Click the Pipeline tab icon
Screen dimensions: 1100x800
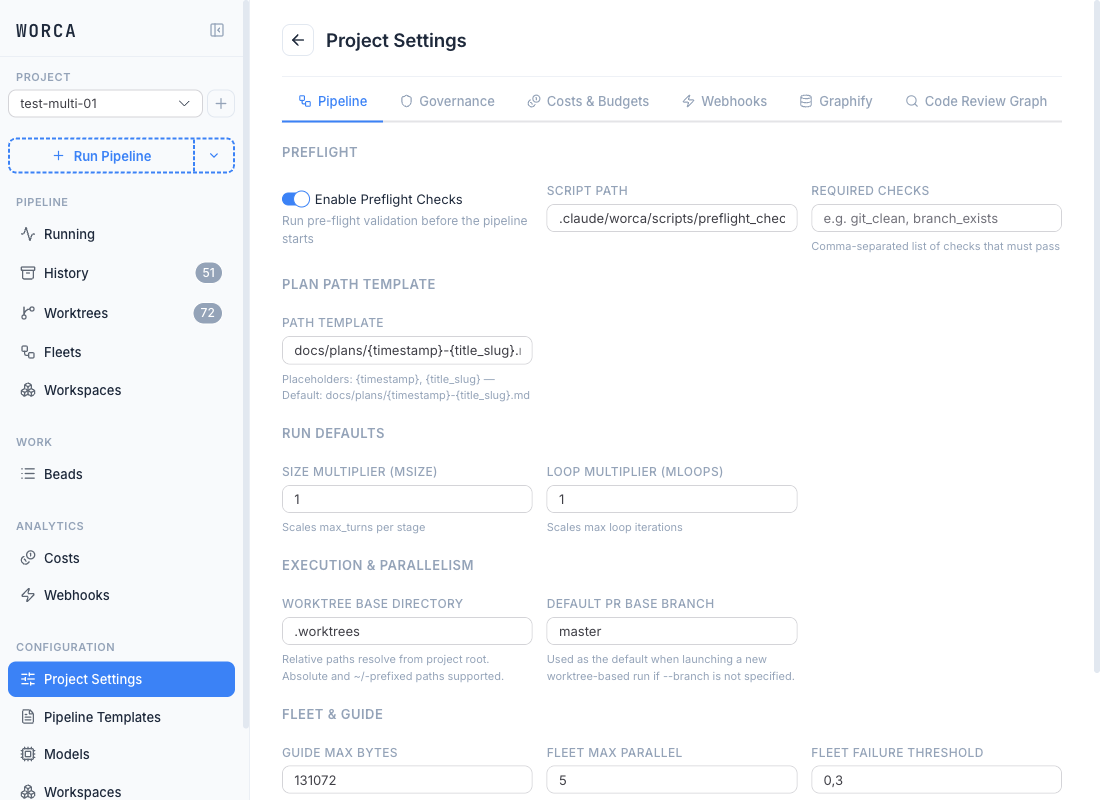304,101
